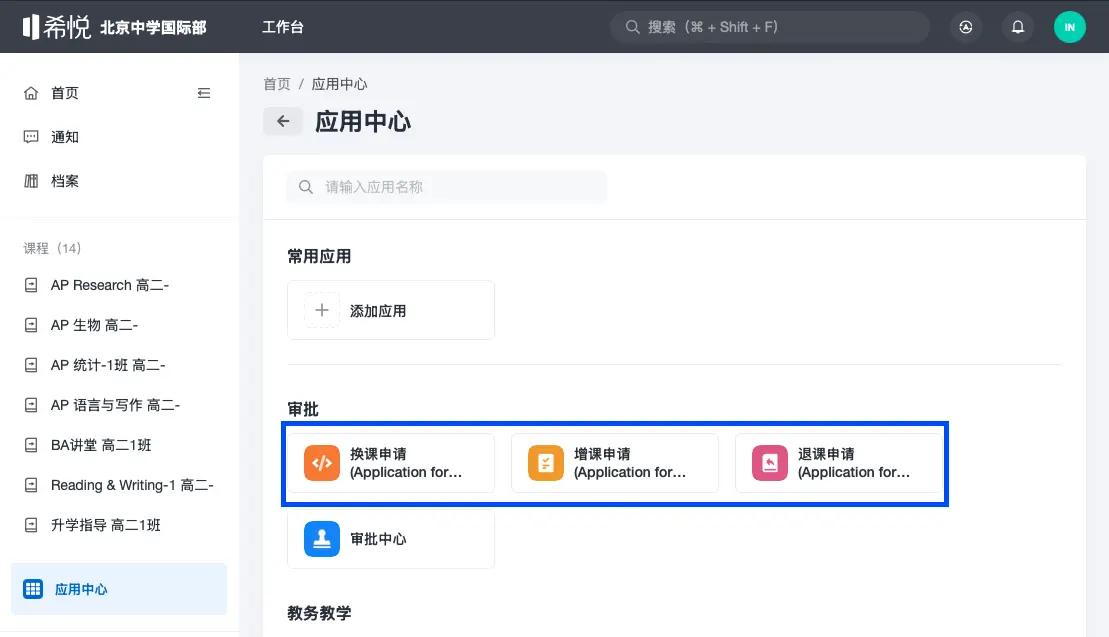Click the back arrow above 应用中心
Screen dimensions: 1109x637
(x=282, y=121)
